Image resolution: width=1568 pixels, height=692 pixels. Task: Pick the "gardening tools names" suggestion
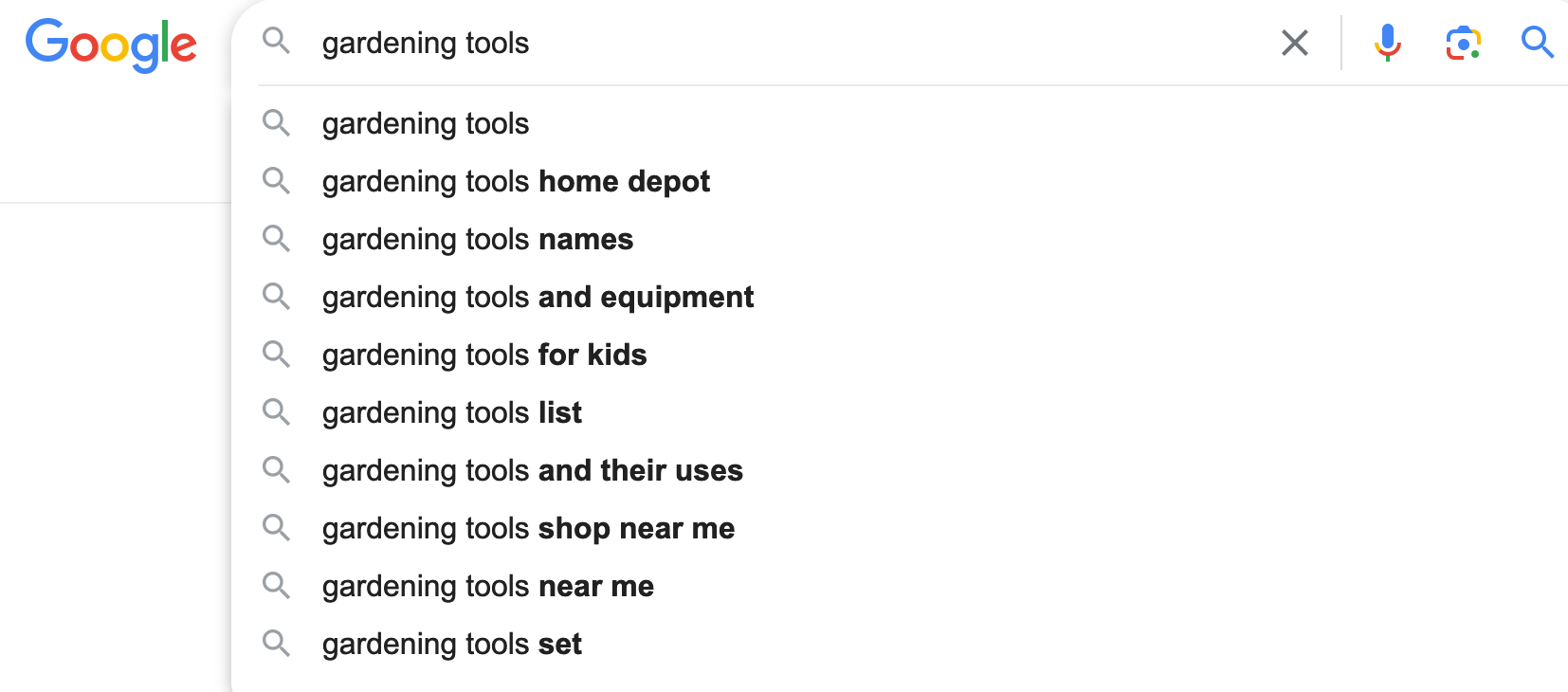coord(477,240)
